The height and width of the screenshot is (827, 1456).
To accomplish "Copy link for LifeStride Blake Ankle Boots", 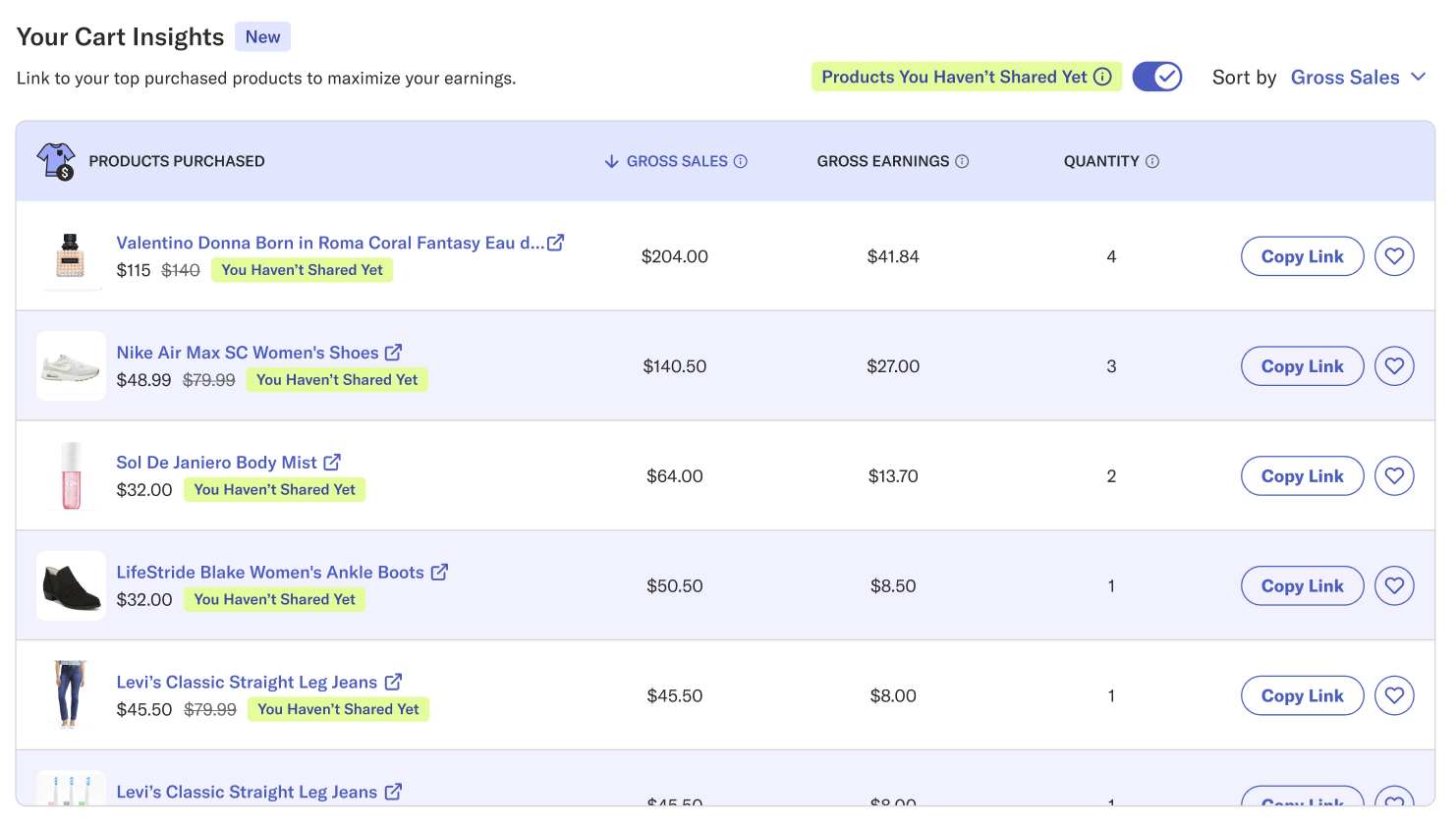I will 1302,586.
